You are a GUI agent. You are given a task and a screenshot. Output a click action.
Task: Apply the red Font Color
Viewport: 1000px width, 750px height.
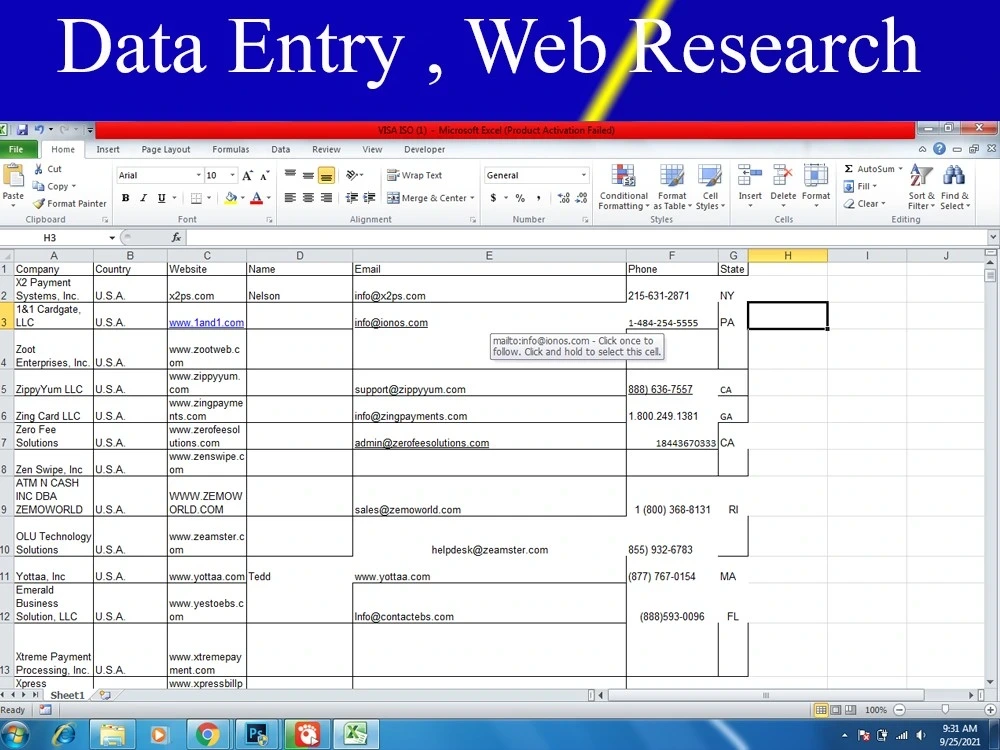point(256,198)
